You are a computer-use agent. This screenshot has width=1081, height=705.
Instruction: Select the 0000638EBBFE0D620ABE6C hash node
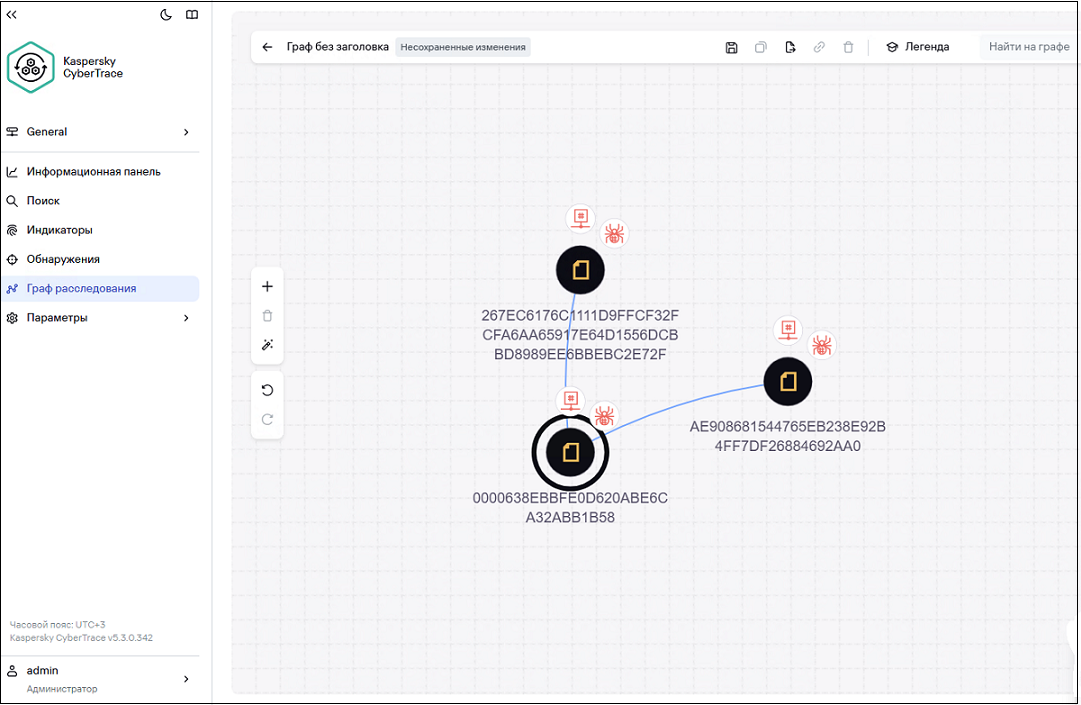[570, 453]
